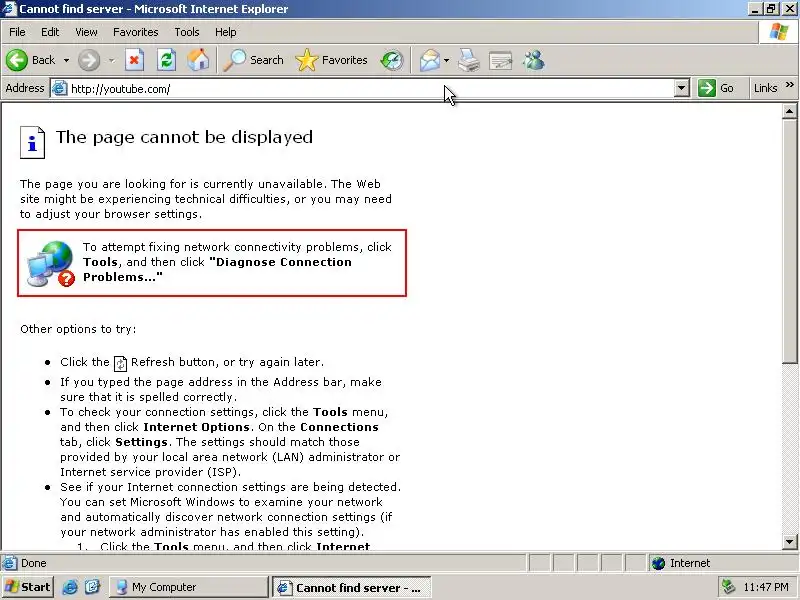Screen dimensions: 800x600
Task: Click the Outlook Express quick launch icon
Action: point(92,587)
